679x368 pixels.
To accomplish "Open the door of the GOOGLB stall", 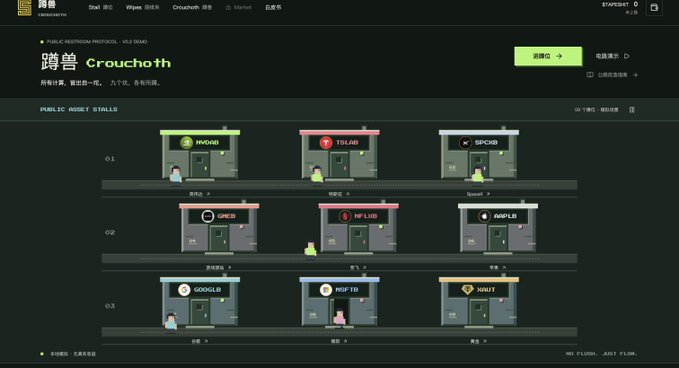I will (200, 313).
